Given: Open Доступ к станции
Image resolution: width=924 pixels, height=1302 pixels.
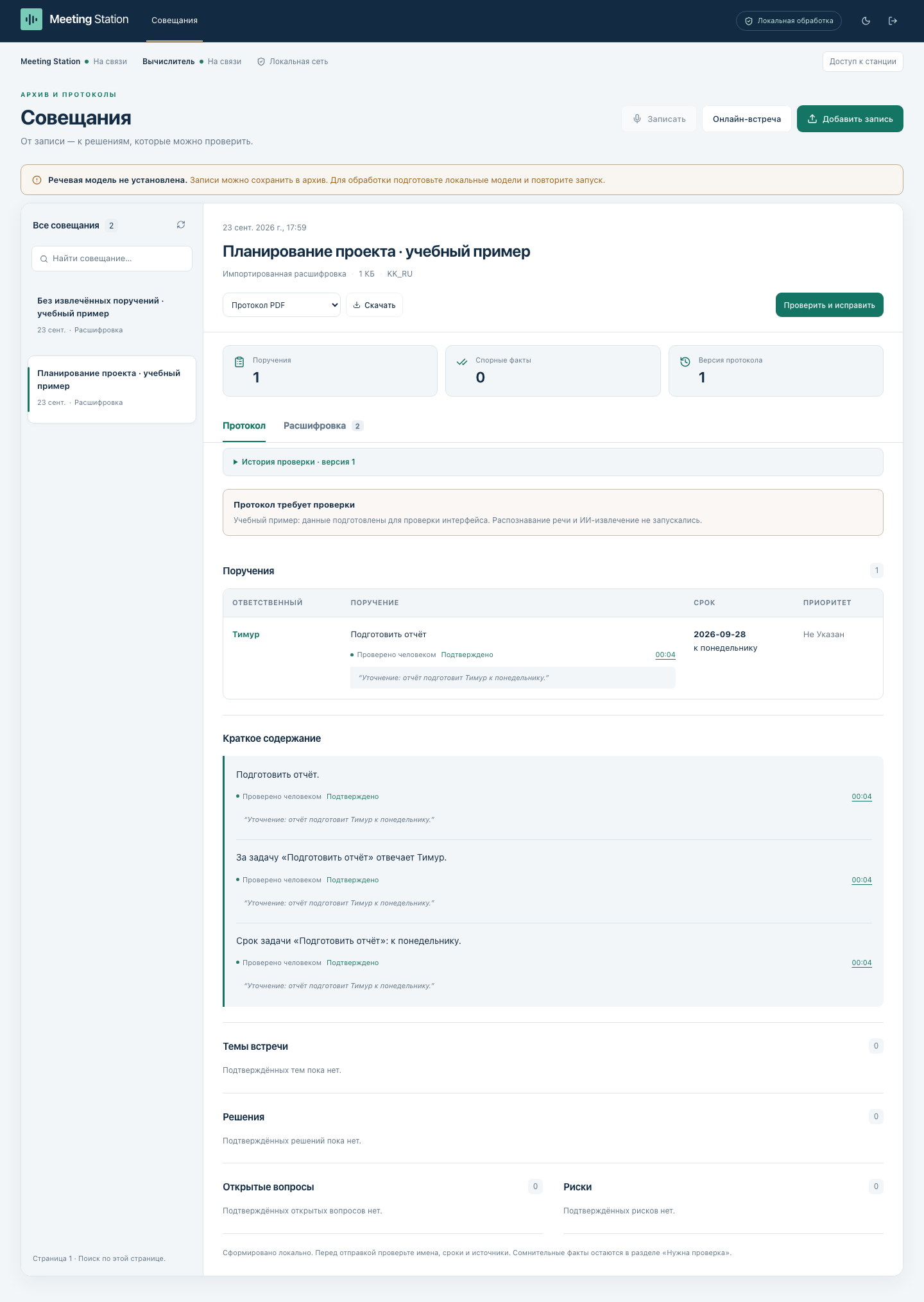Looking at the screenshot, I should (863, 62).
